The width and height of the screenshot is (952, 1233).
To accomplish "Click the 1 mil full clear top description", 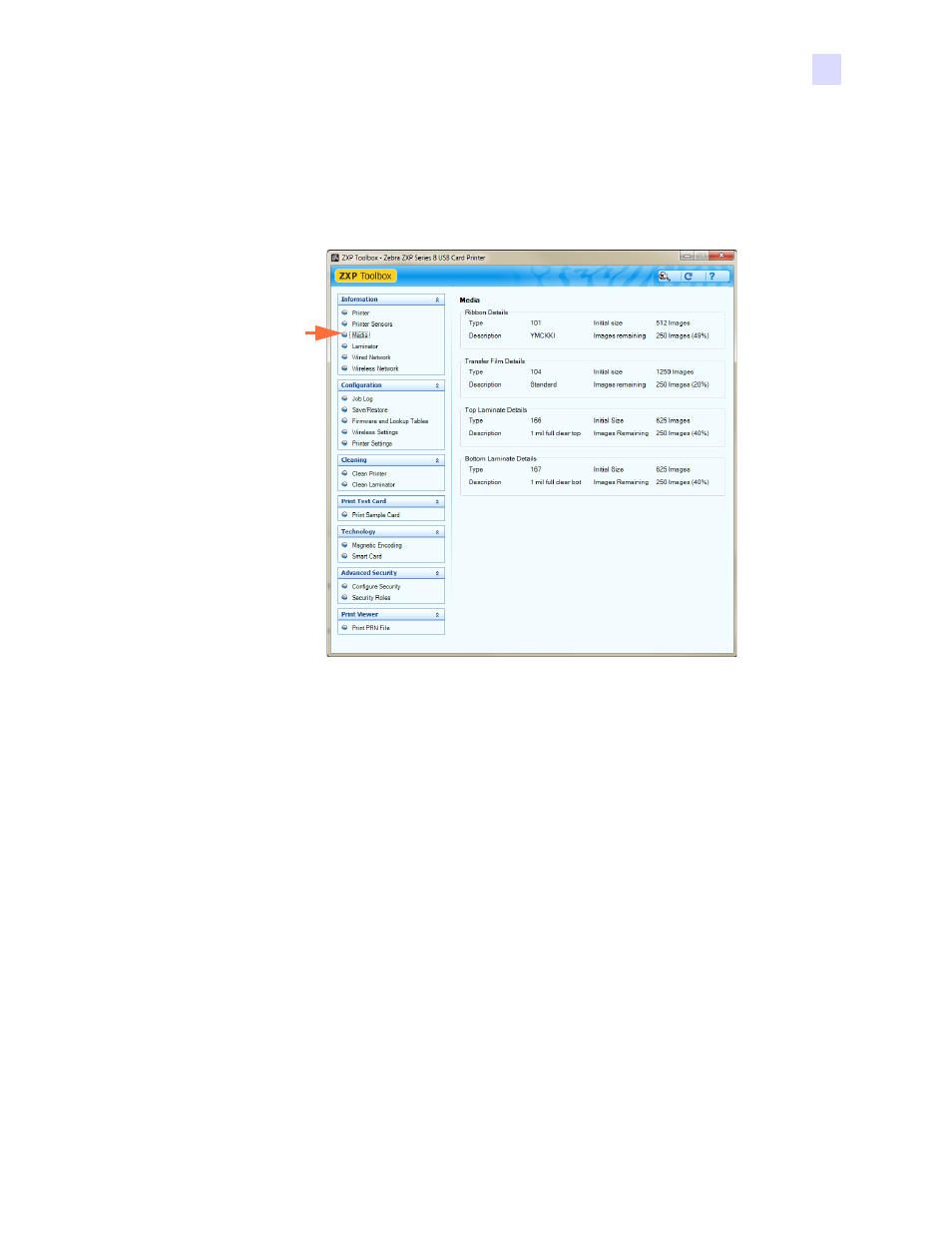I will point(556,434).
